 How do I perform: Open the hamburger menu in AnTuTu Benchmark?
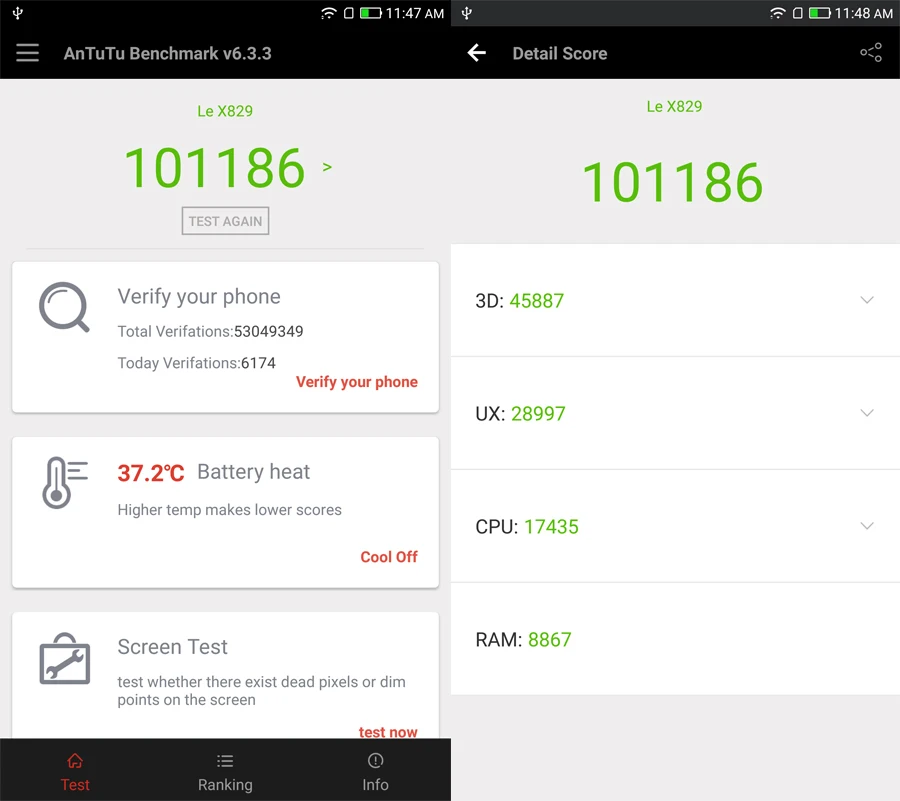(27, 53)
